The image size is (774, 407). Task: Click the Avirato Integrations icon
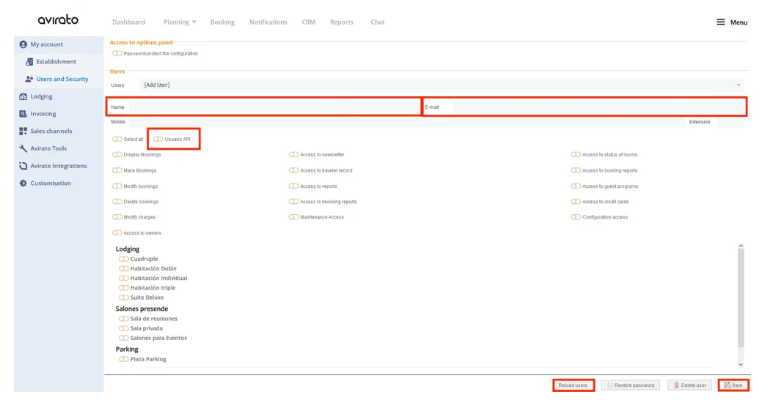tap(23, 165)
